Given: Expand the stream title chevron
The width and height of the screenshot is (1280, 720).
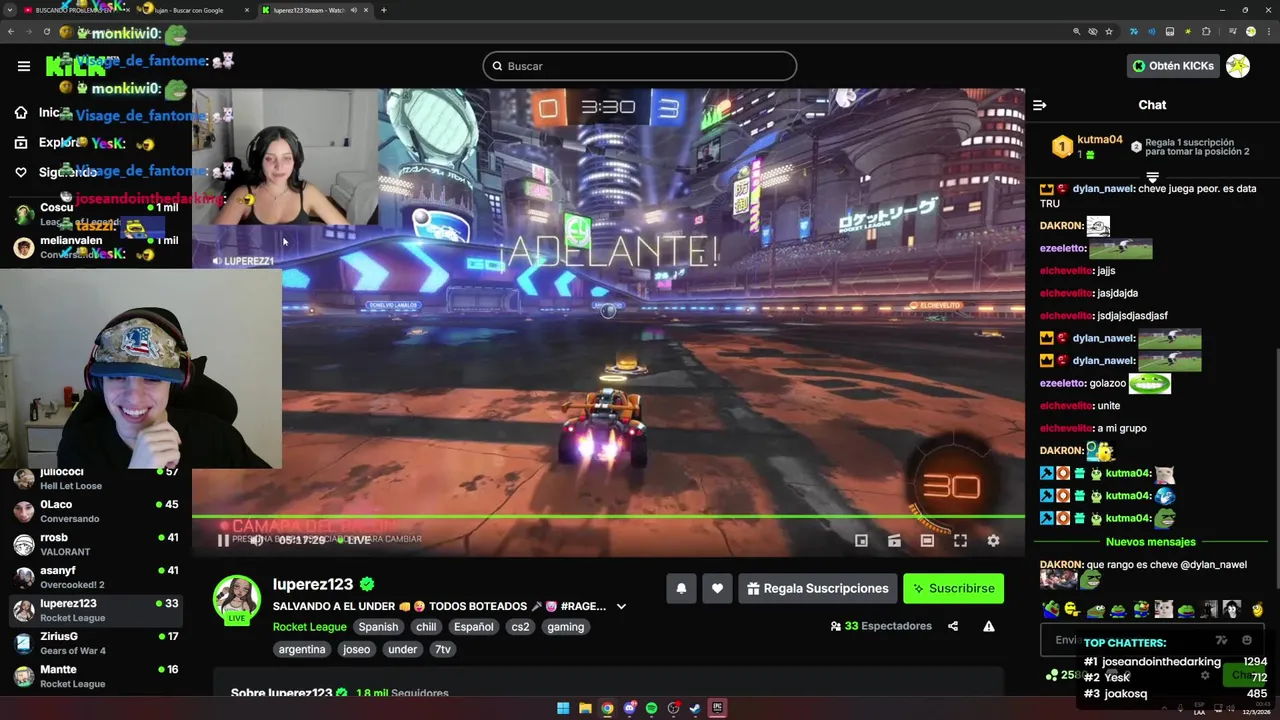Looking at the screenshot, I should pos(621,607).
